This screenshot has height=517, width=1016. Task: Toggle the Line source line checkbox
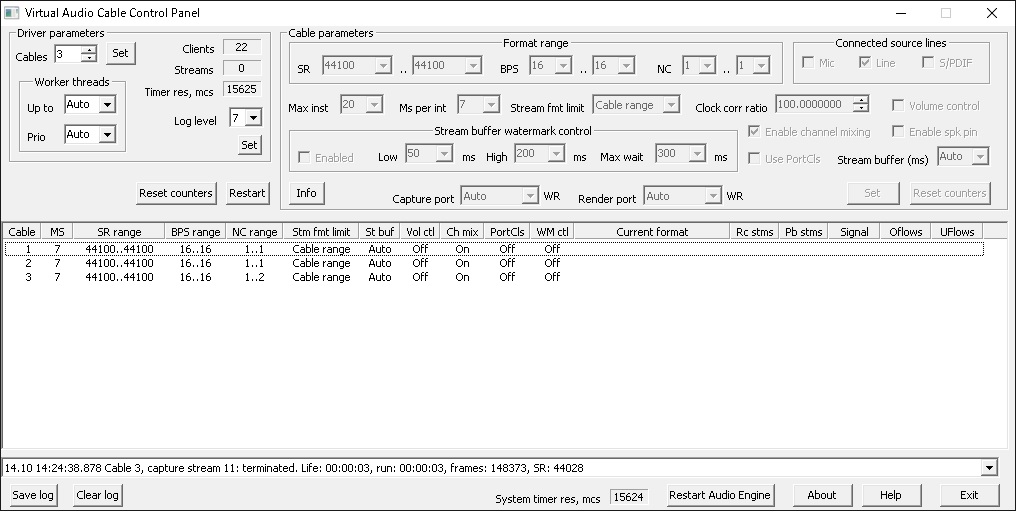[864, 62]
